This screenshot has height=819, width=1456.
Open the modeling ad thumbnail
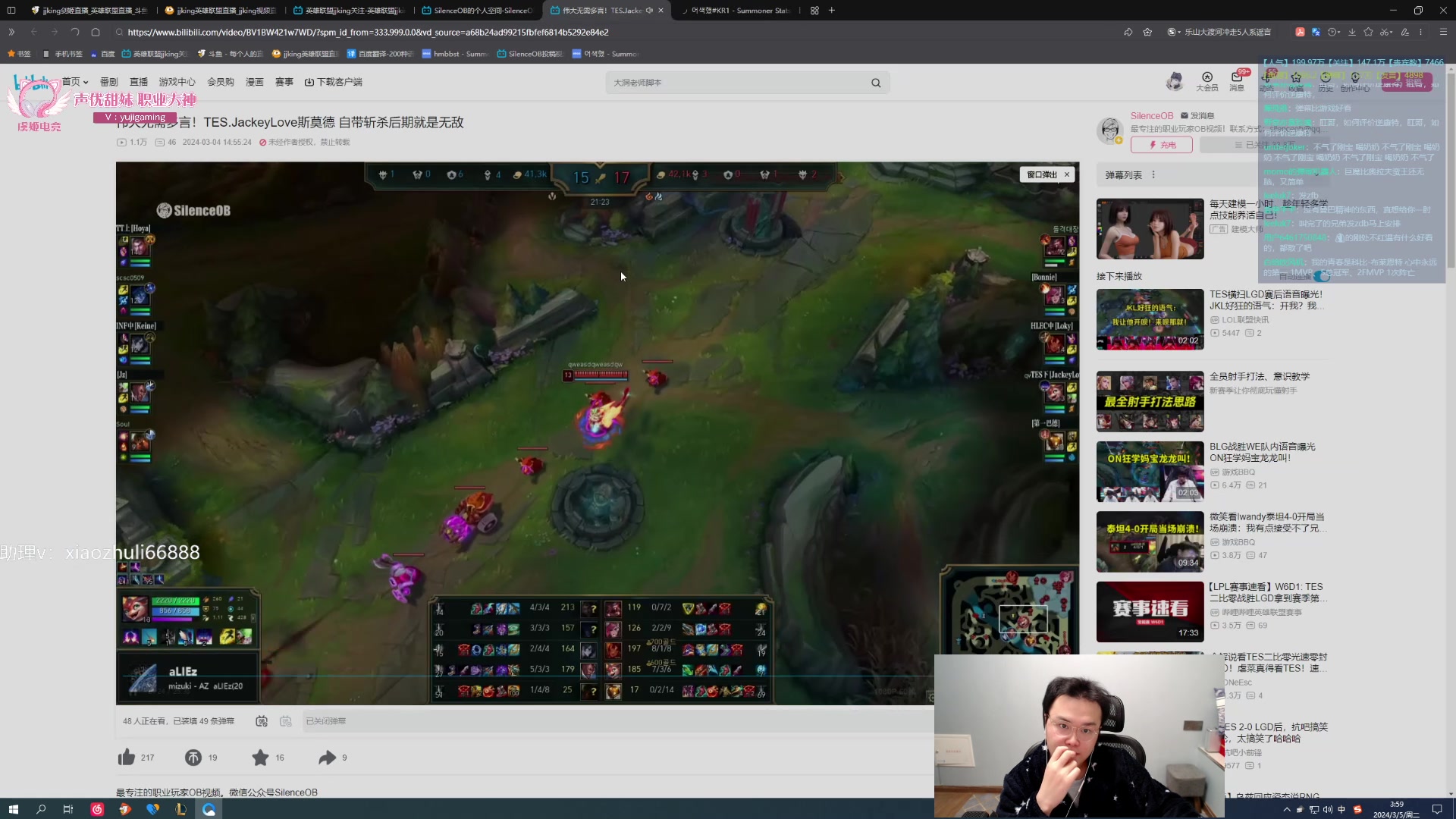pos(1150,229)
